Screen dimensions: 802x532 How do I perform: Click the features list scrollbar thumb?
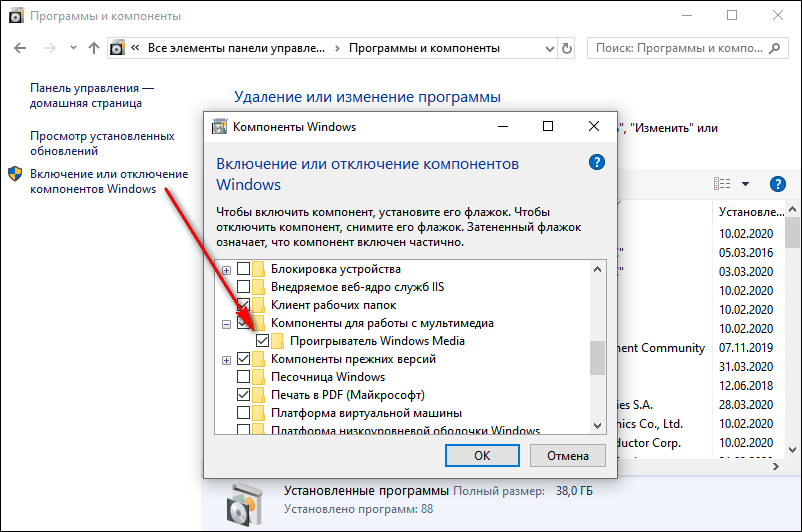(x=597, y=358)
